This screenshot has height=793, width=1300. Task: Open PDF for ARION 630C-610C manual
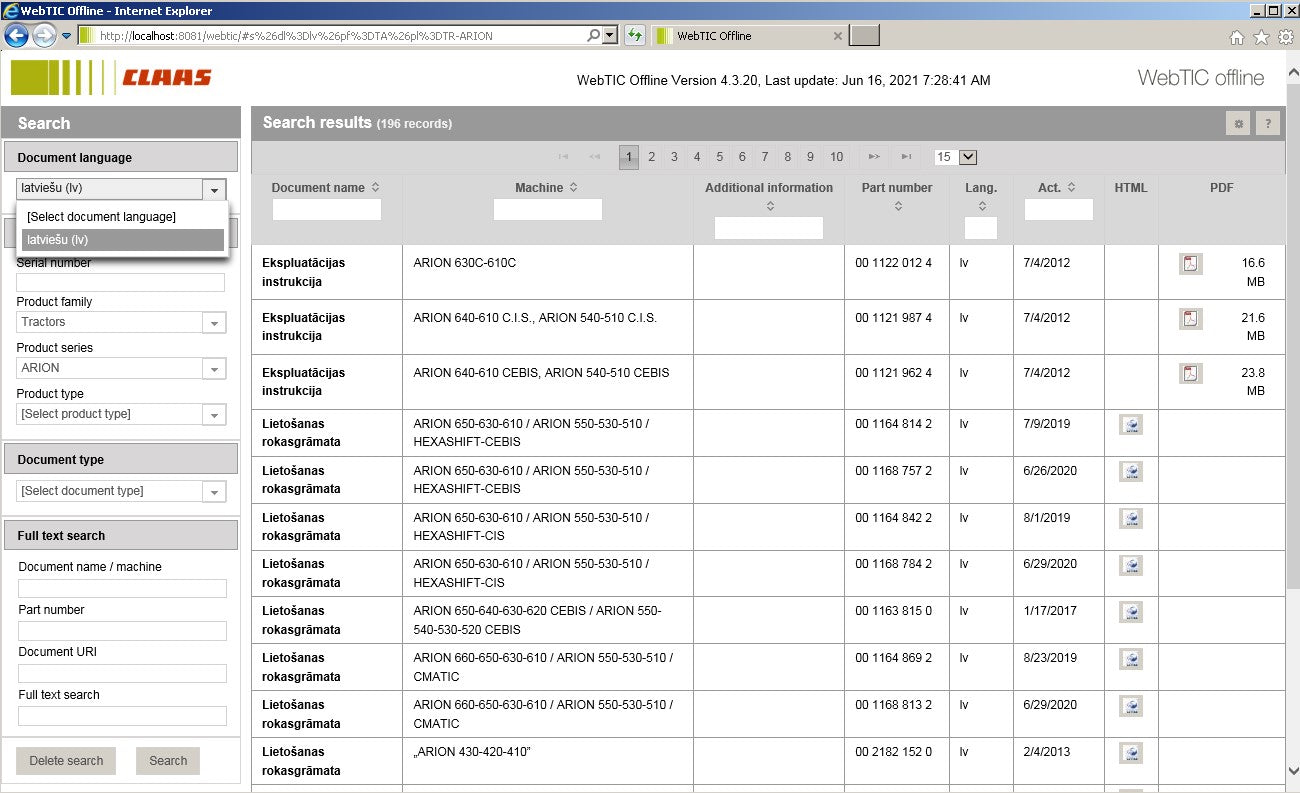1190,264
